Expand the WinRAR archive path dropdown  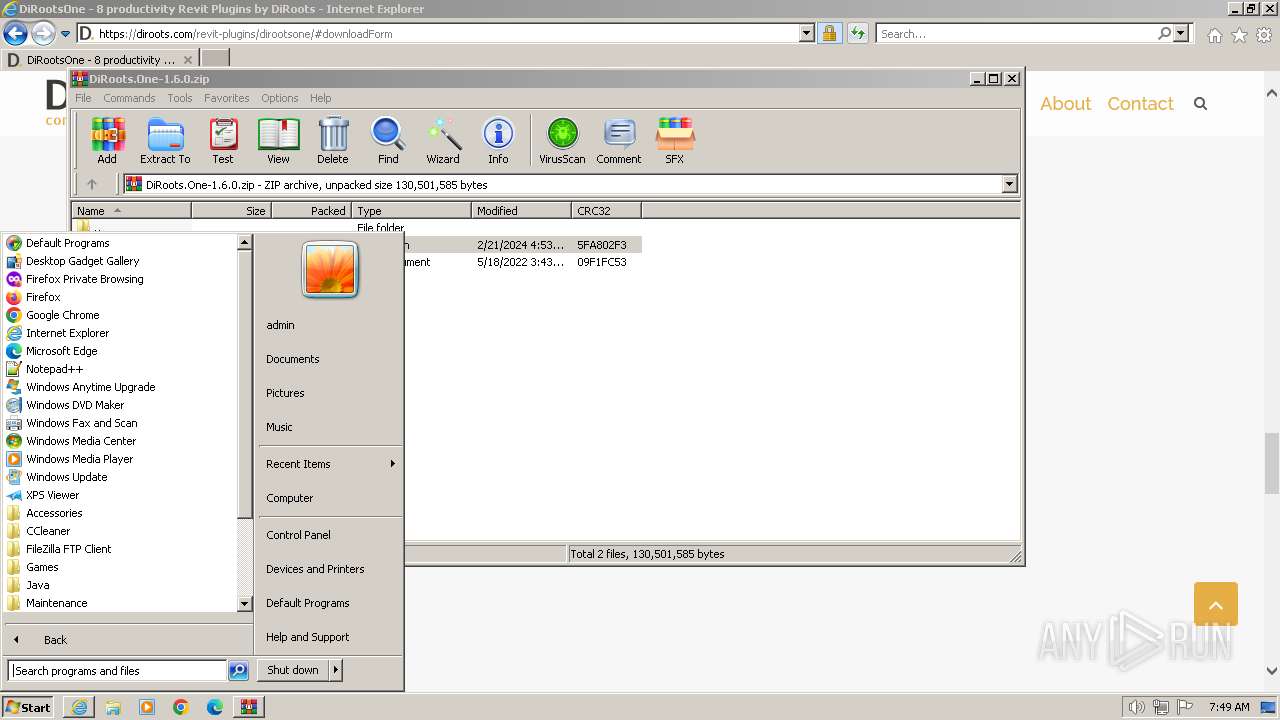(x=1009, y=184)
